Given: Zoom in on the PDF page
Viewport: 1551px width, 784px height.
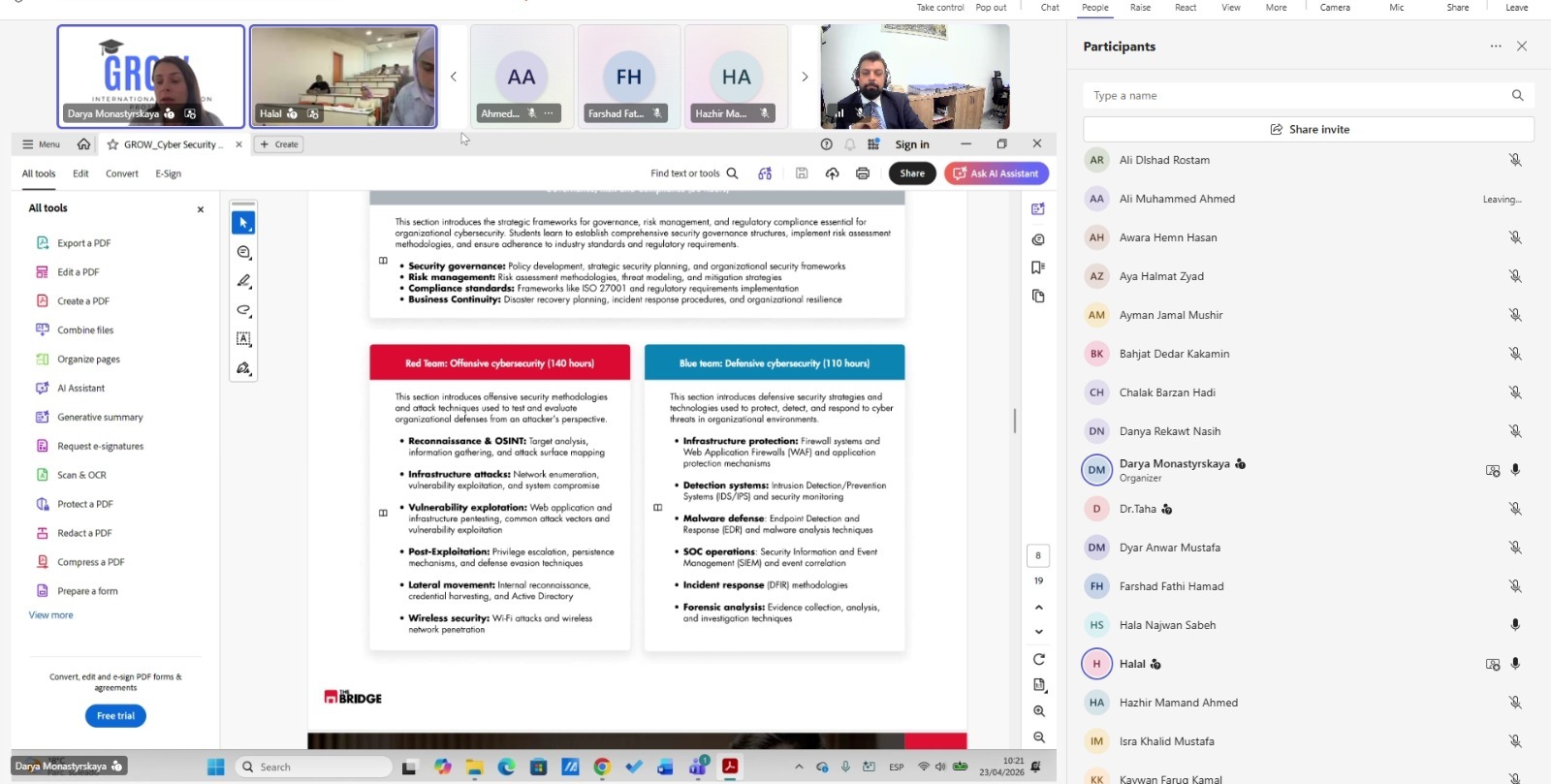Looking at the screenshot, I should [x=1038, y=711].
